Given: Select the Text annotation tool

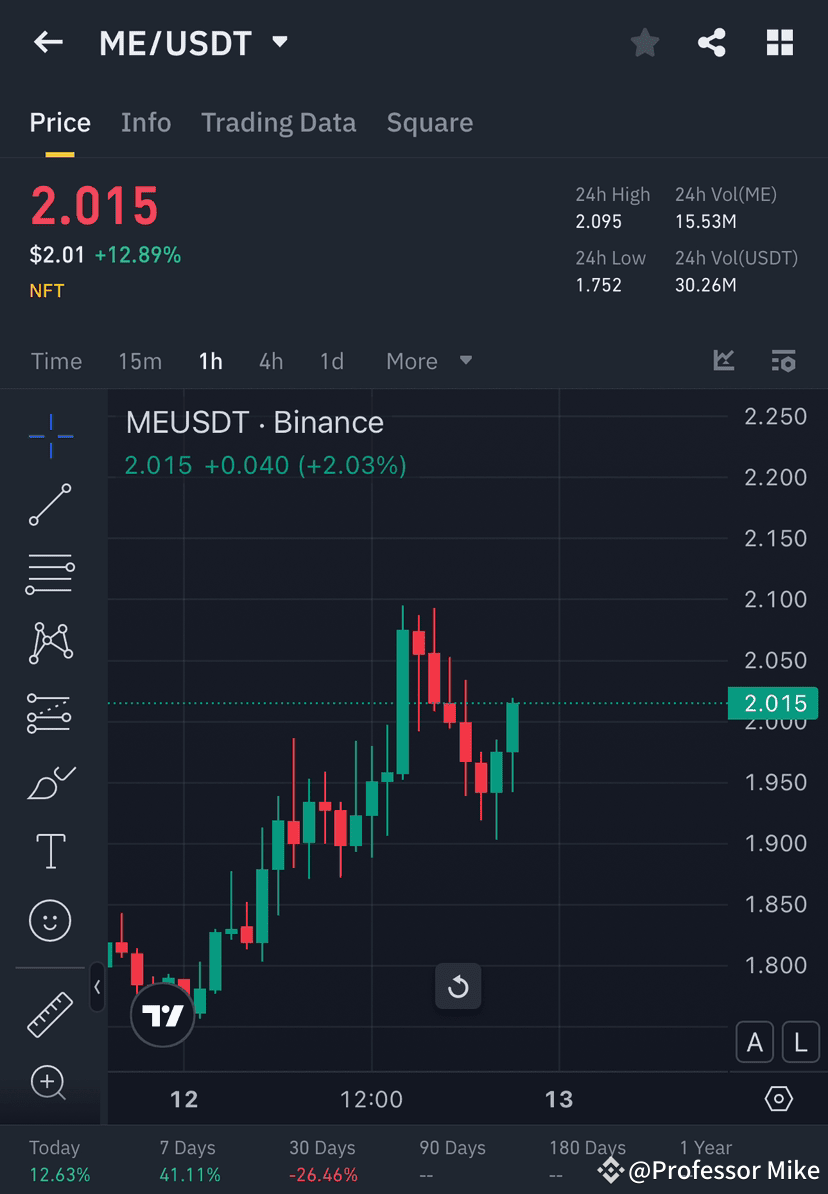Looking at the screenshot, I should tap(50, 851).
